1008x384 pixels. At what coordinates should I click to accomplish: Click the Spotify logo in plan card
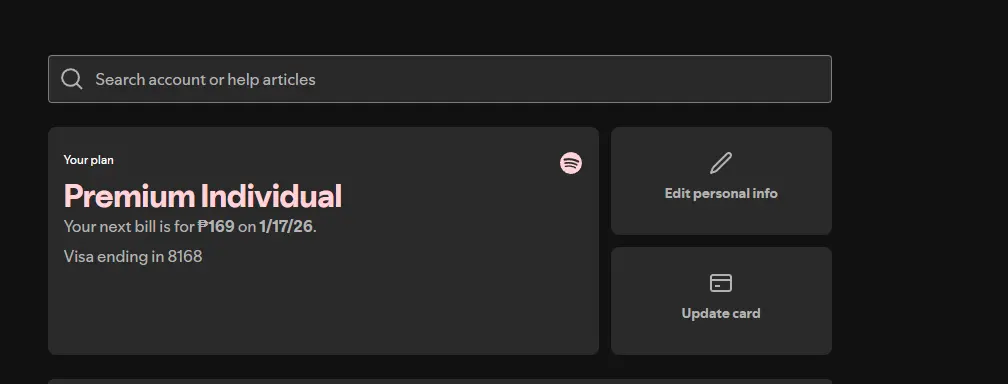click(x=571, y=163)
